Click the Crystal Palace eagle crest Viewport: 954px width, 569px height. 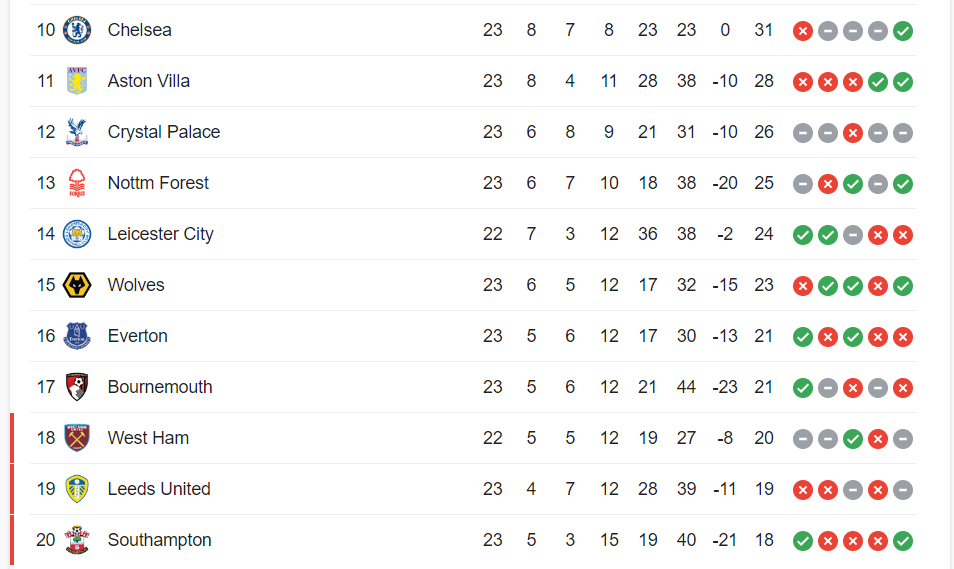click(77, 132)
